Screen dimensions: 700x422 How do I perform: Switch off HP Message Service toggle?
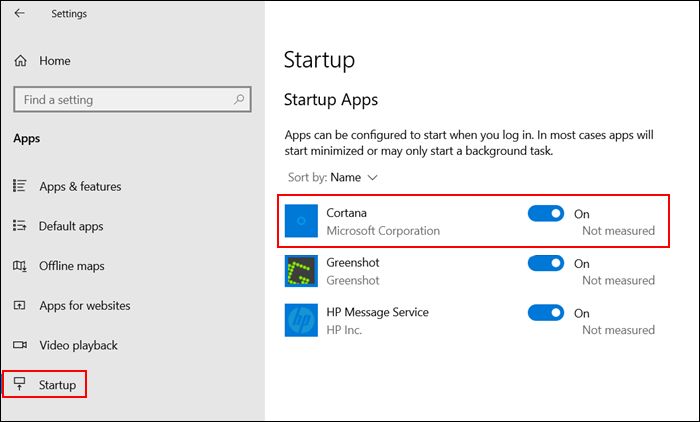[546, 313]
